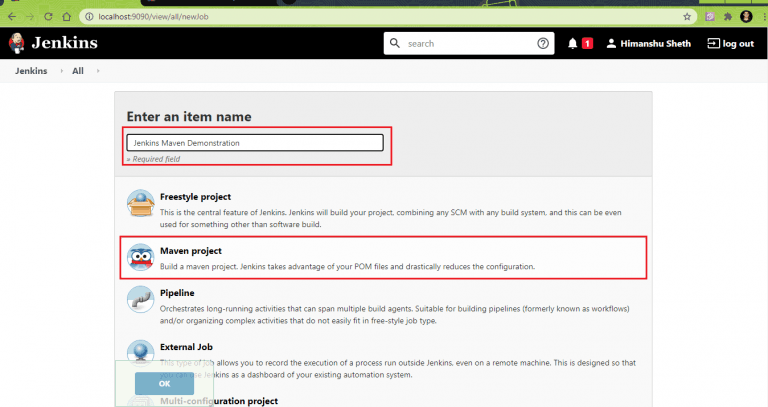This screenshot has width=768, height=407.
Task: Select the Freestyle project icon
Action: click(x=140, y=204)
